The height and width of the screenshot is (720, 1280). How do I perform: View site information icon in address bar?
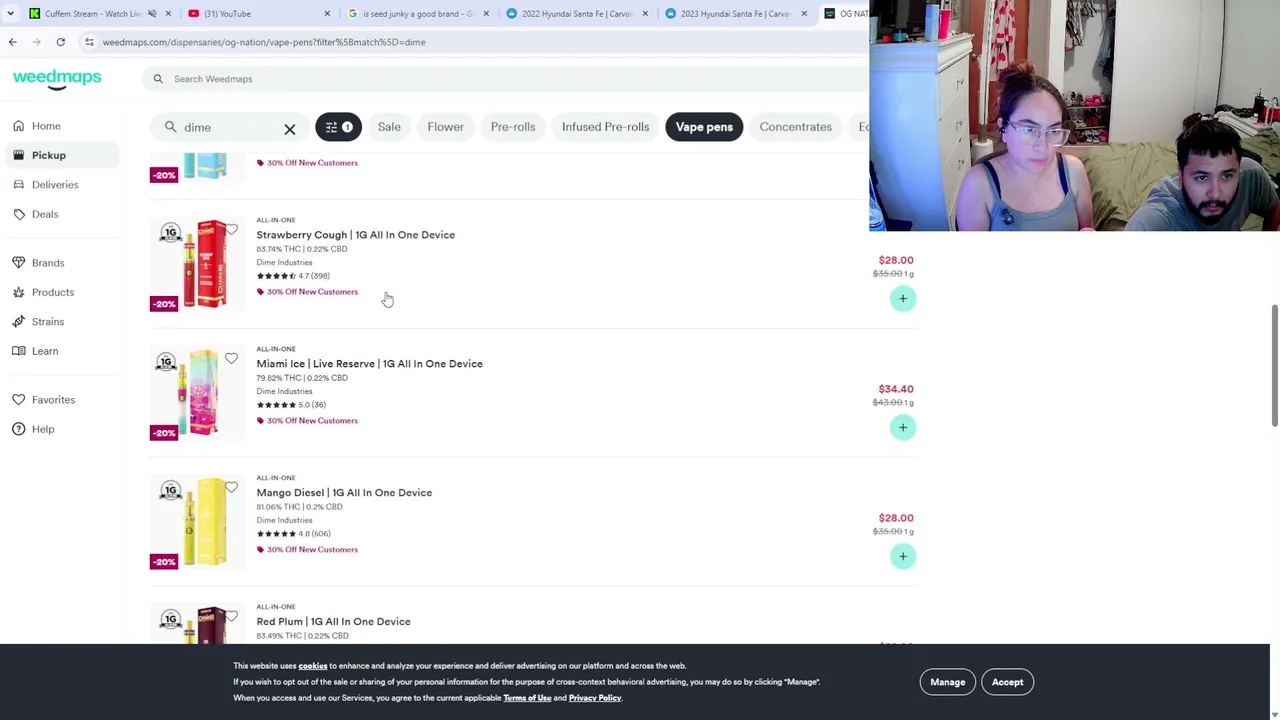pyautogui.click(x=89, y=42)
